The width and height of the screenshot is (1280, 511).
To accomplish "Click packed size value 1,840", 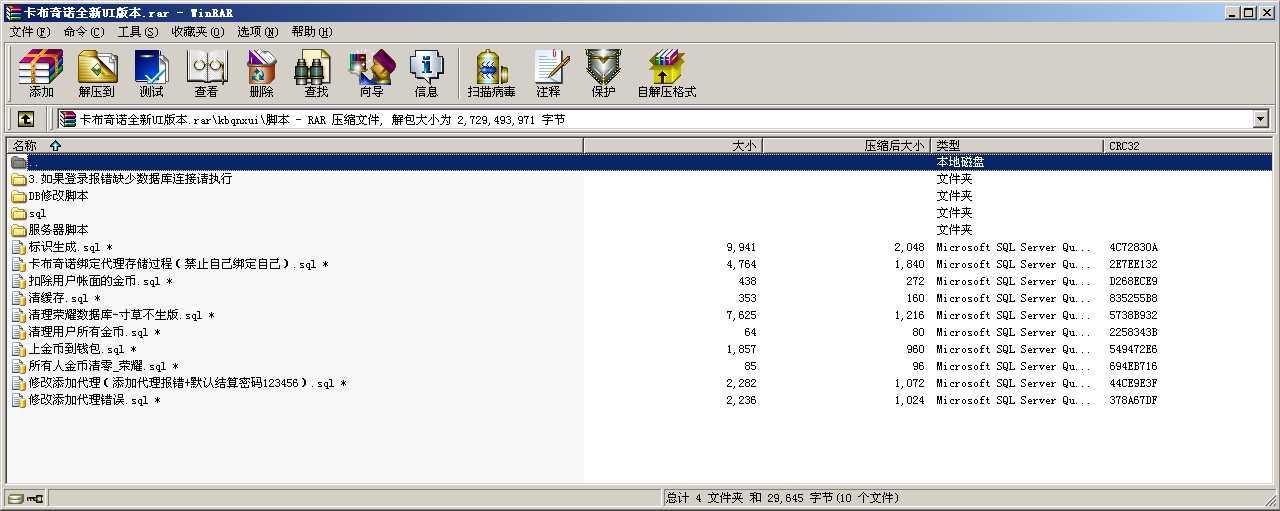I will (x=909, y=264).
